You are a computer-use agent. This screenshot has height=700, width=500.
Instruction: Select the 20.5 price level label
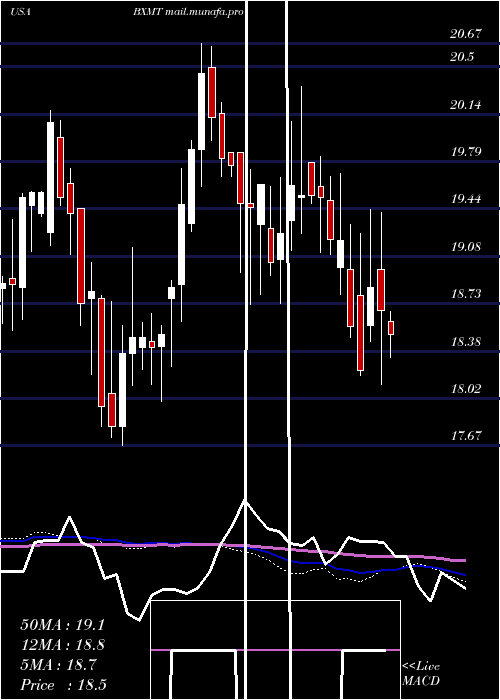coord(462,57)
